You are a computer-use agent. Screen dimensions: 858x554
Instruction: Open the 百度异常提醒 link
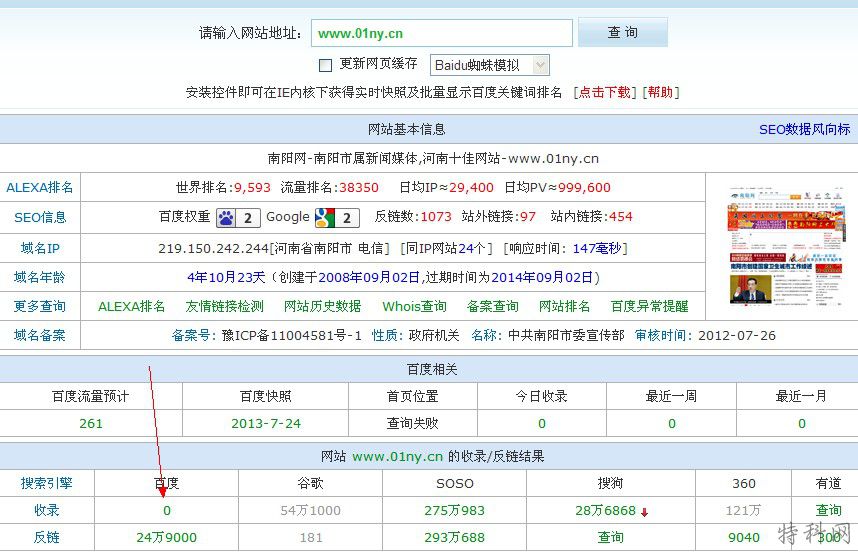(650, 306)
